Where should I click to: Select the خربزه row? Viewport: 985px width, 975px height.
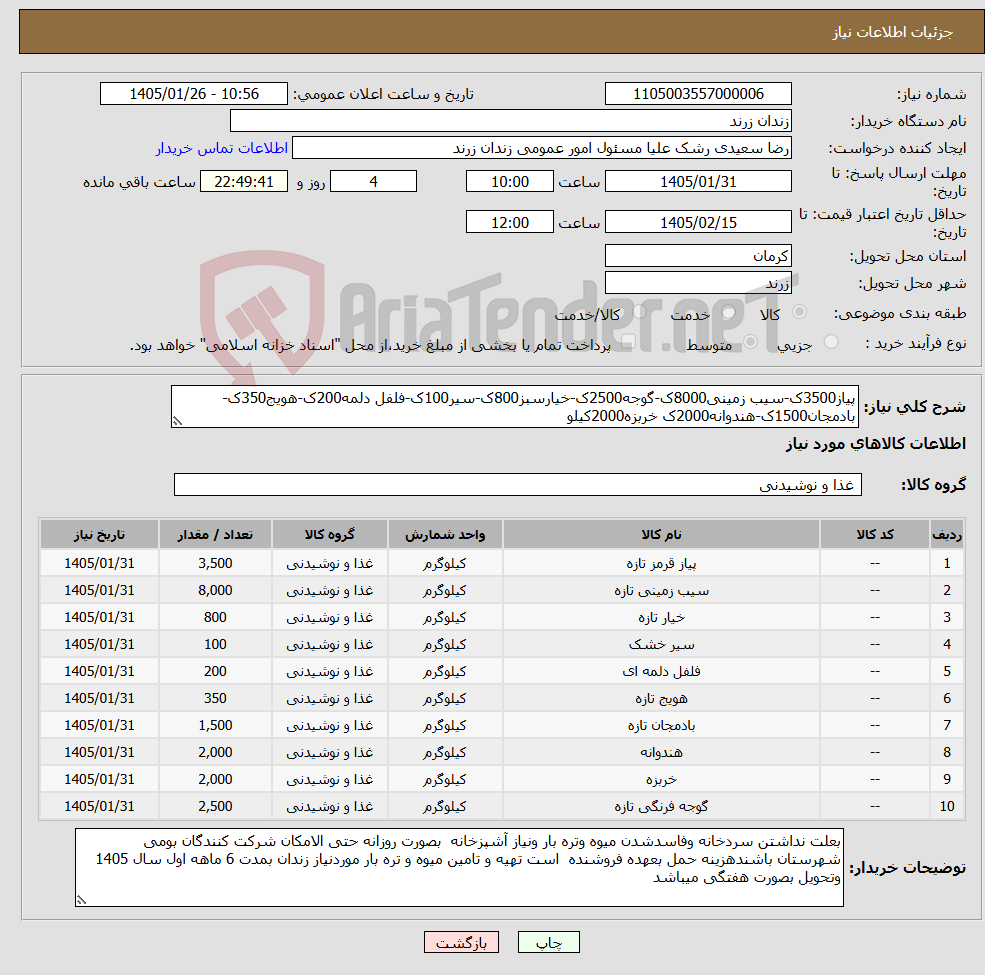pyautogui.click(x=502, y=780)
